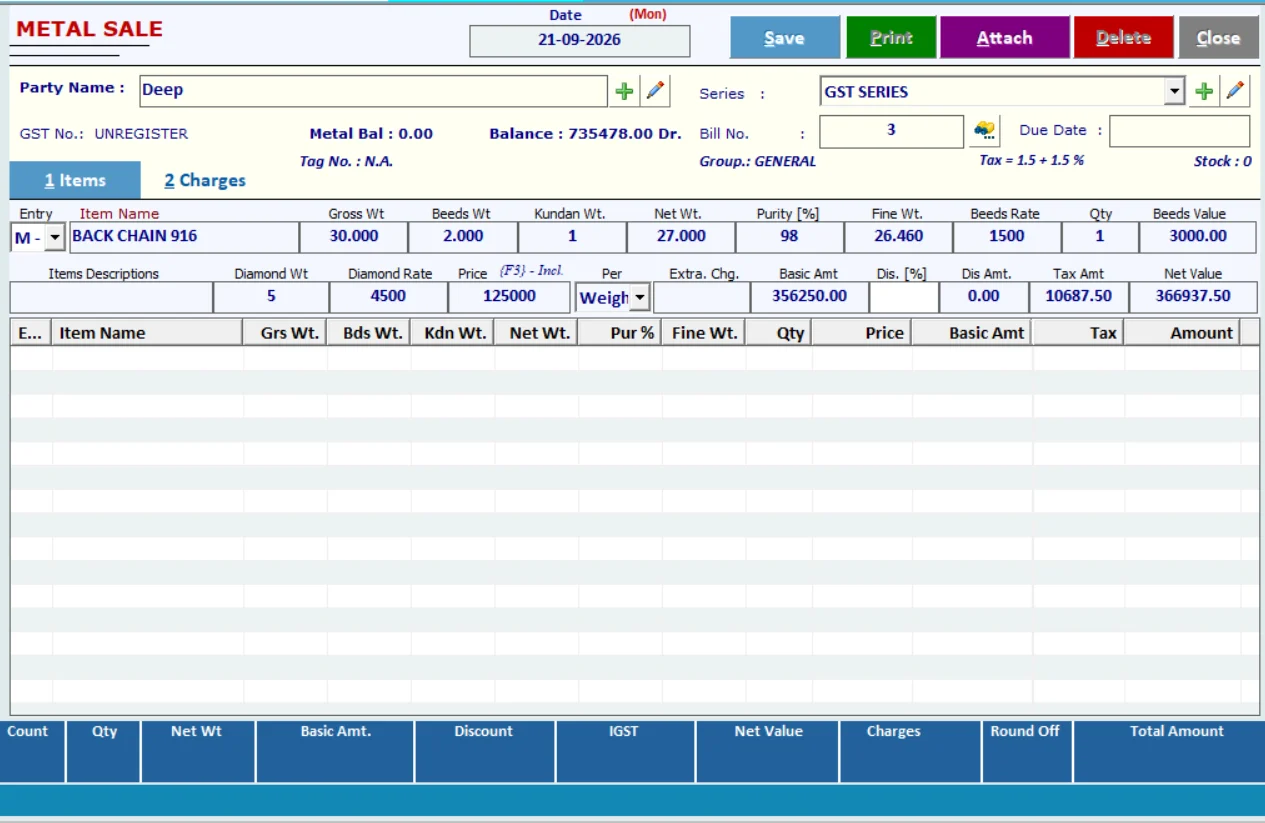
Task: Click the Beeds Wt field showing 2.000
Action: [x=463, y=237]
